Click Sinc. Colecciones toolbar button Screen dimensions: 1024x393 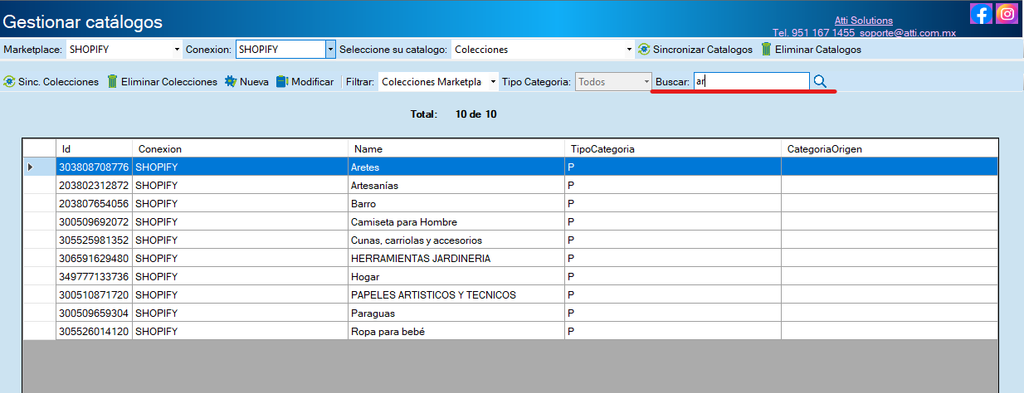point(51,82)
